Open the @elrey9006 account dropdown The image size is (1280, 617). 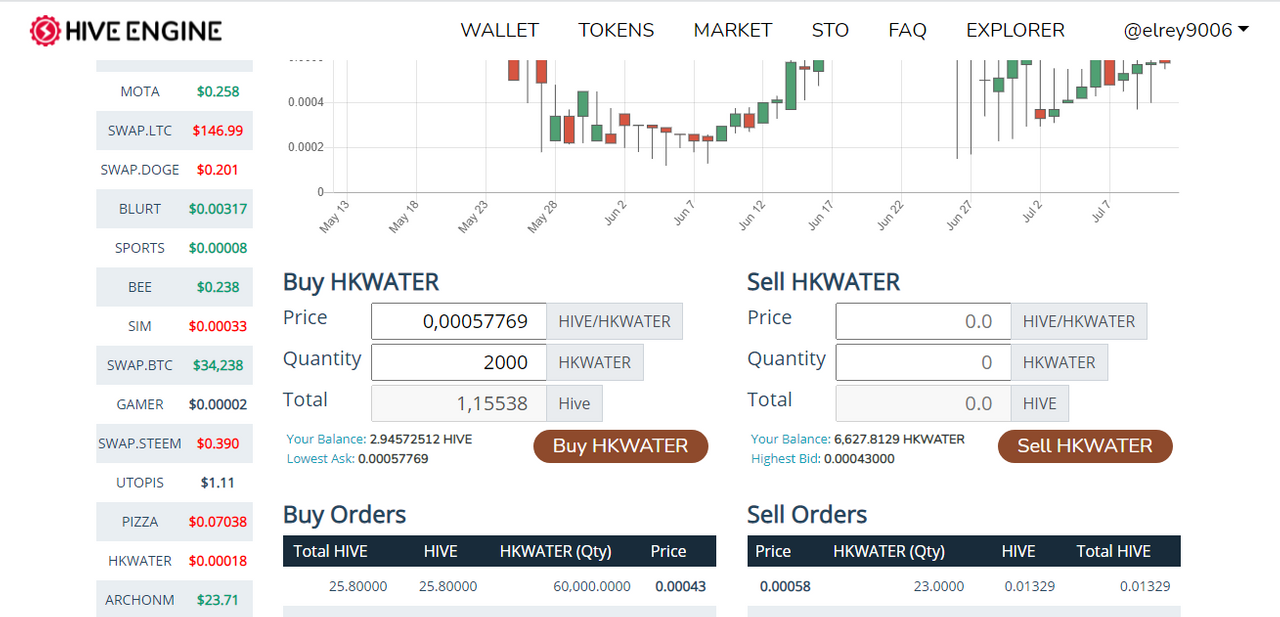pos(1186,30)
